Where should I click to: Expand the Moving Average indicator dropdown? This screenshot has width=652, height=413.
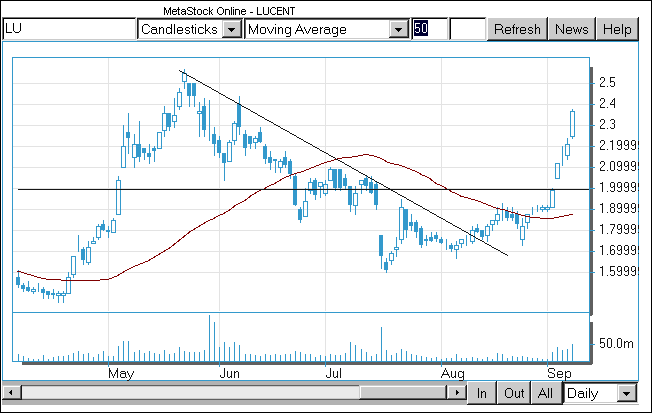[x=398, y=29]
